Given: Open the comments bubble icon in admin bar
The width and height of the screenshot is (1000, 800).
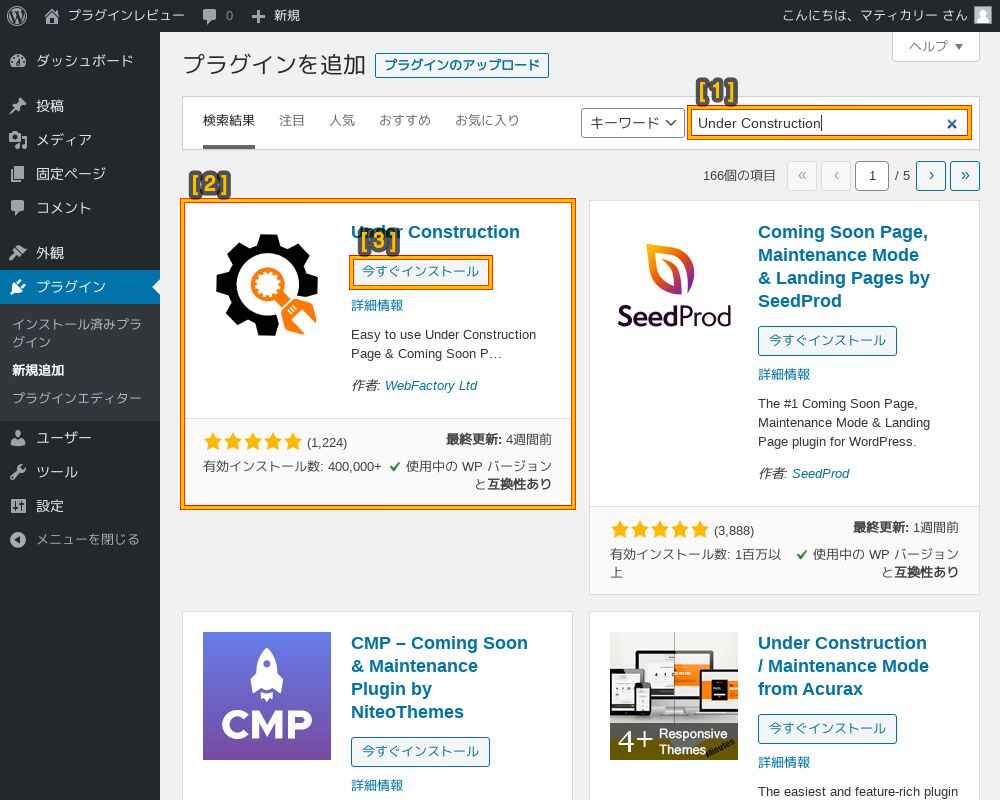Looking at the screenshot, I should pyautogui.click(x=209, y=16).
